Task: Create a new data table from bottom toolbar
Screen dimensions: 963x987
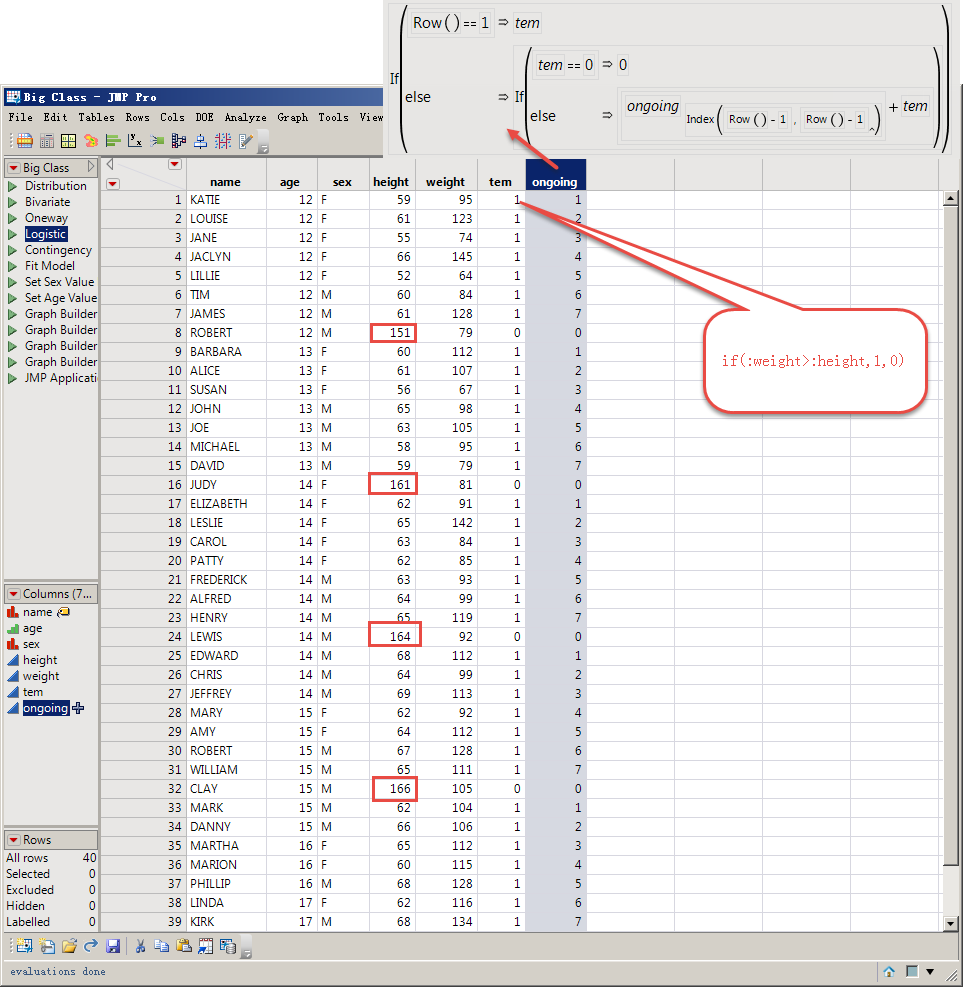Action: click(x=25, y=945)
